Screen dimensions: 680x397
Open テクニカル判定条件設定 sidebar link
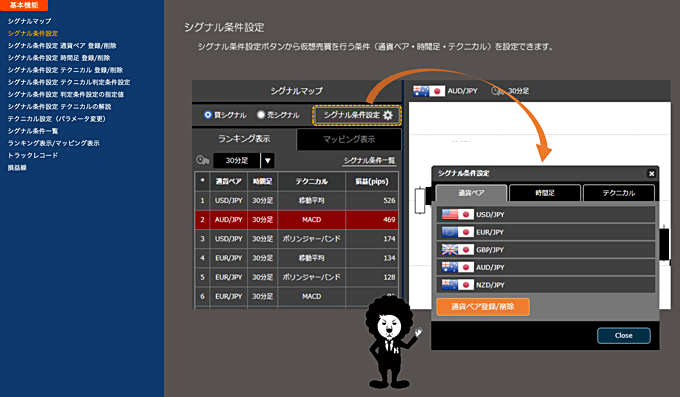[x=69, y=82]
